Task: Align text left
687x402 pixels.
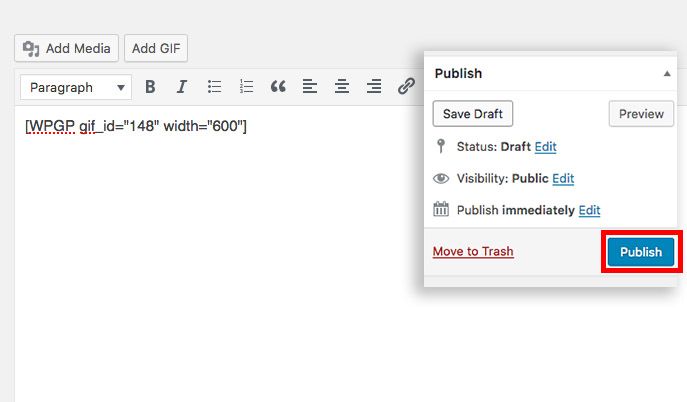Action: pos(310,87)
